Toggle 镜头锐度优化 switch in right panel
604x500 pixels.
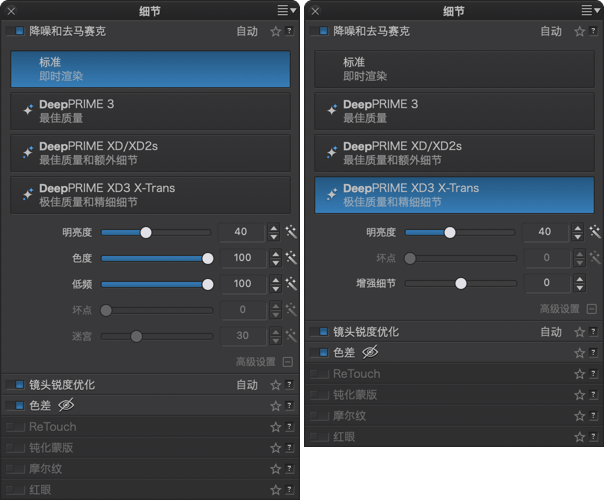[319, 332]
